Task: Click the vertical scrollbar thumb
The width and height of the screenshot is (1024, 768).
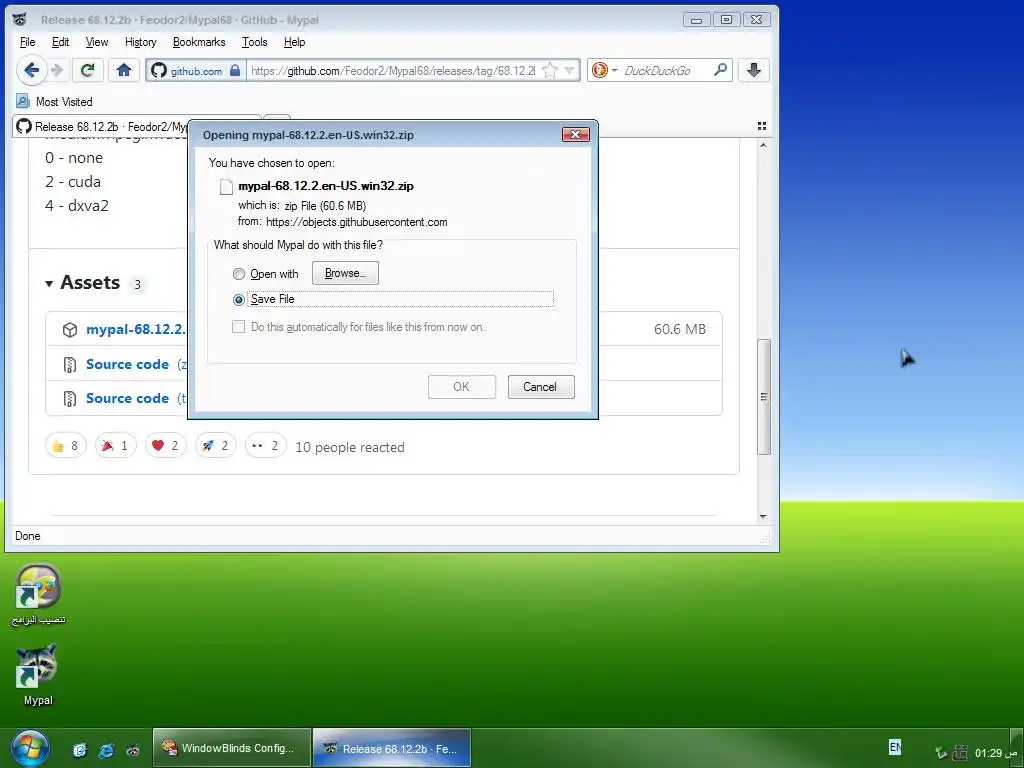Action: tap(763, 396)
